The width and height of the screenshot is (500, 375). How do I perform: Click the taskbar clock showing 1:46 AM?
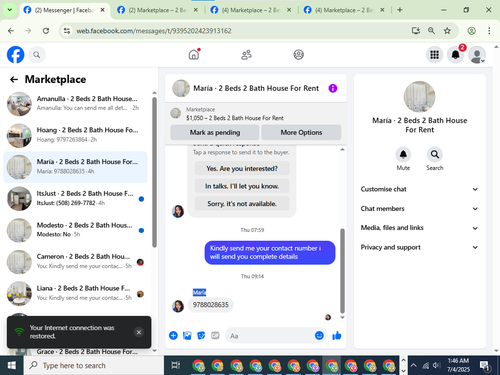coord(458,365)
